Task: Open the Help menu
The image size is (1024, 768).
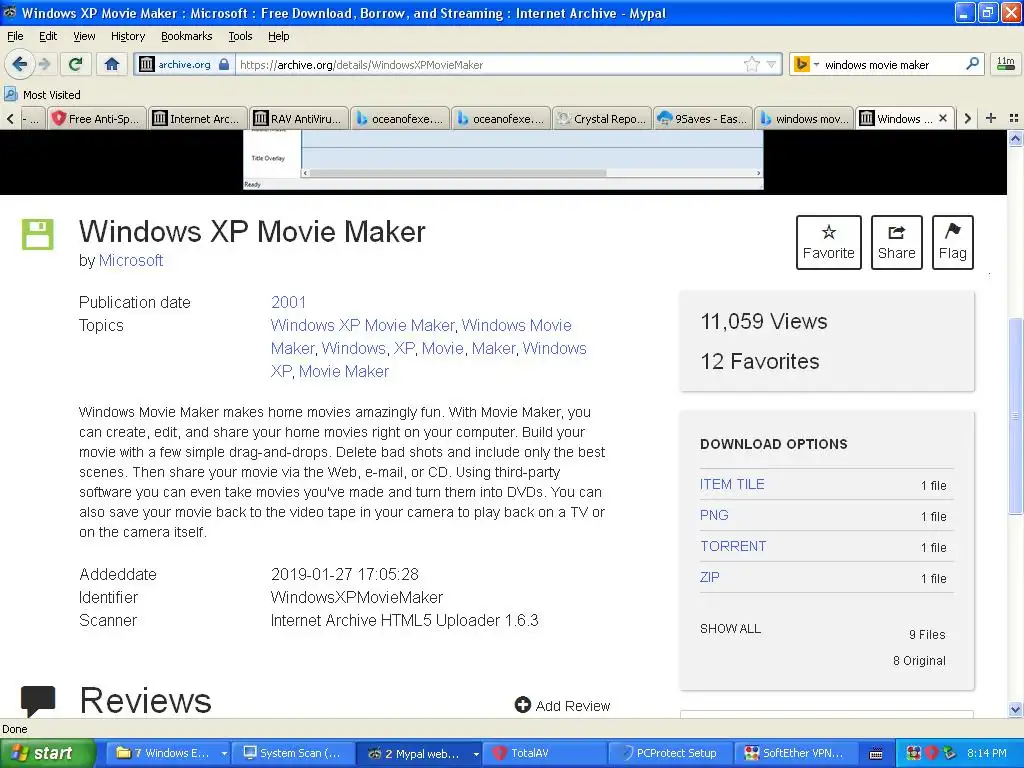Action: (x=278, y=36)
